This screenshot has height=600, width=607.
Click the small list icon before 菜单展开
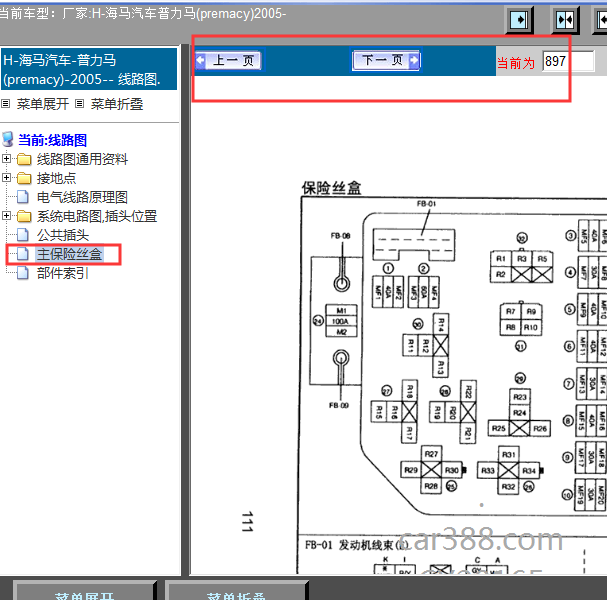5,104
